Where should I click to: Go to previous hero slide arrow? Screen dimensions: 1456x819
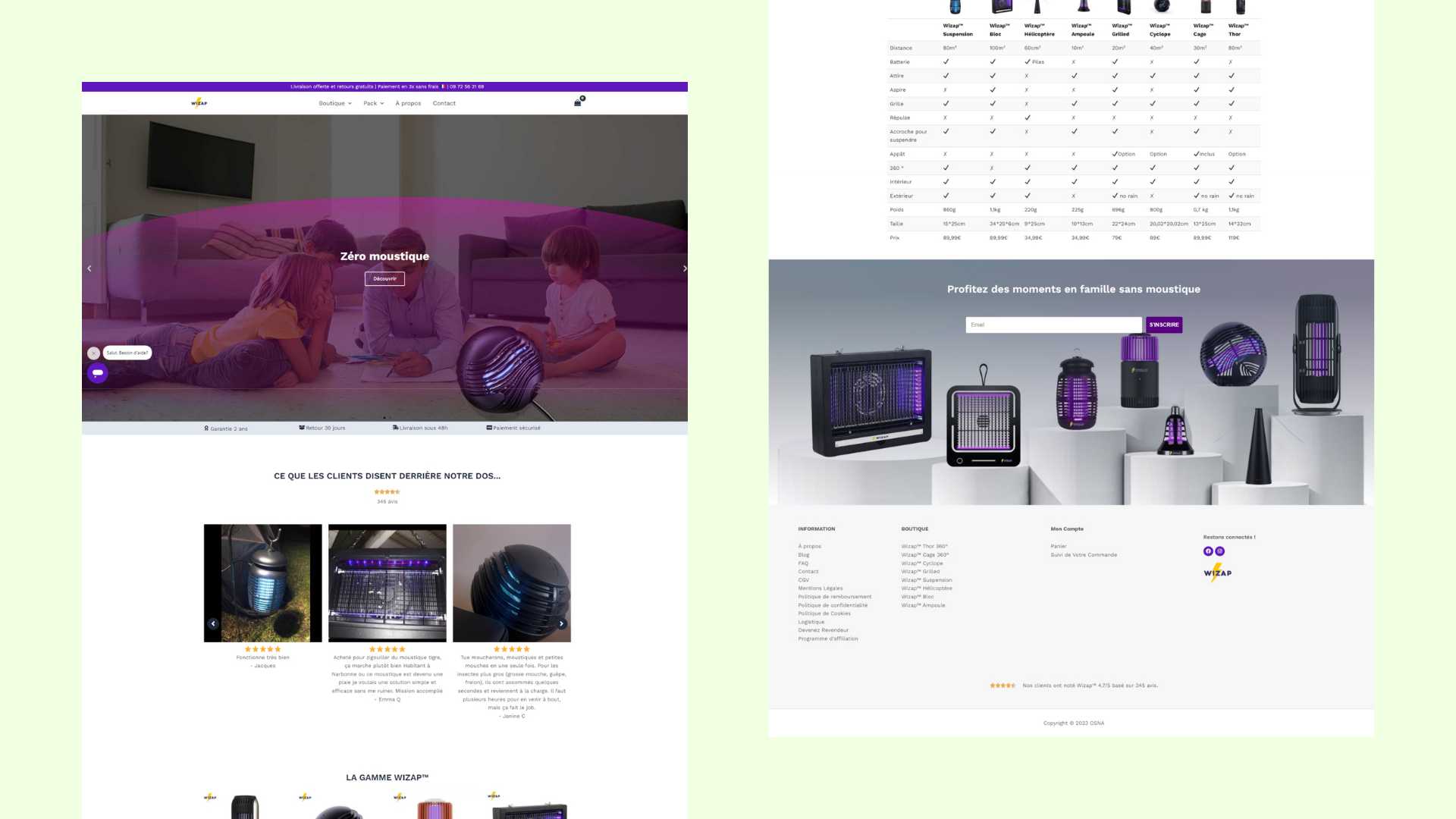point(89,268)
